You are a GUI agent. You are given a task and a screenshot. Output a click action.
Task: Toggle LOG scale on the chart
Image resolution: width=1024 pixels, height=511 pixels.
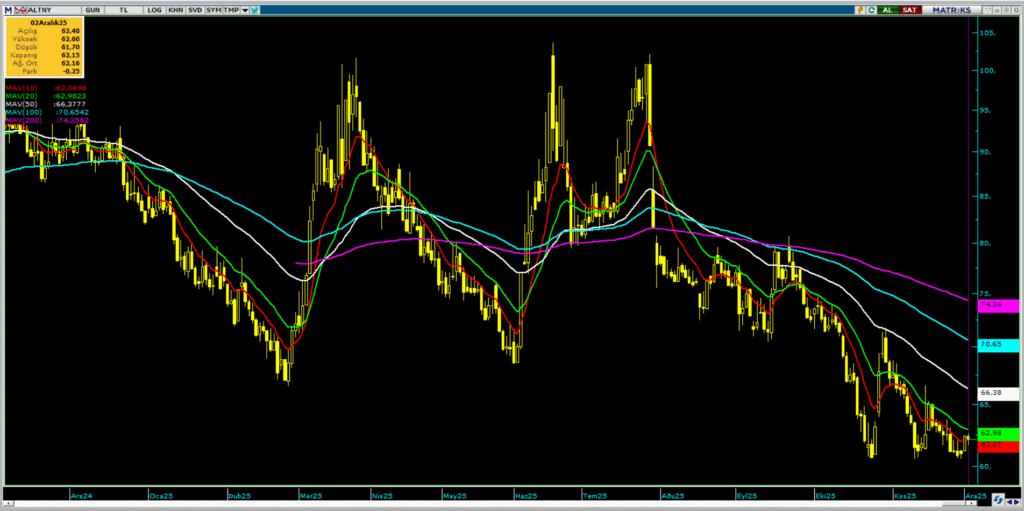pos(153,9)
